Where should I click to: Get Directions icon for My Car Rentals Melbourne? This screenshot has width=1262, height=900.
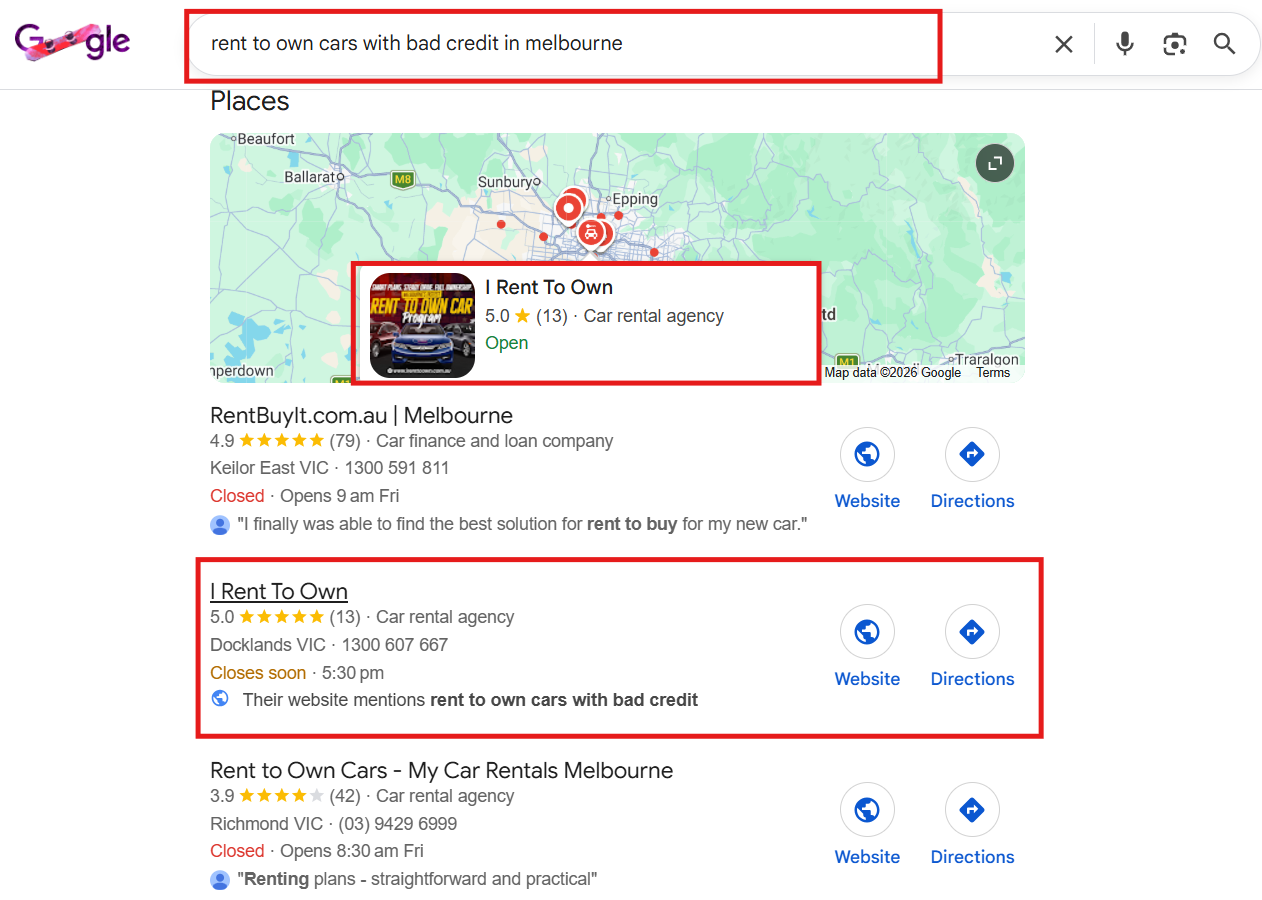[972, 810]
